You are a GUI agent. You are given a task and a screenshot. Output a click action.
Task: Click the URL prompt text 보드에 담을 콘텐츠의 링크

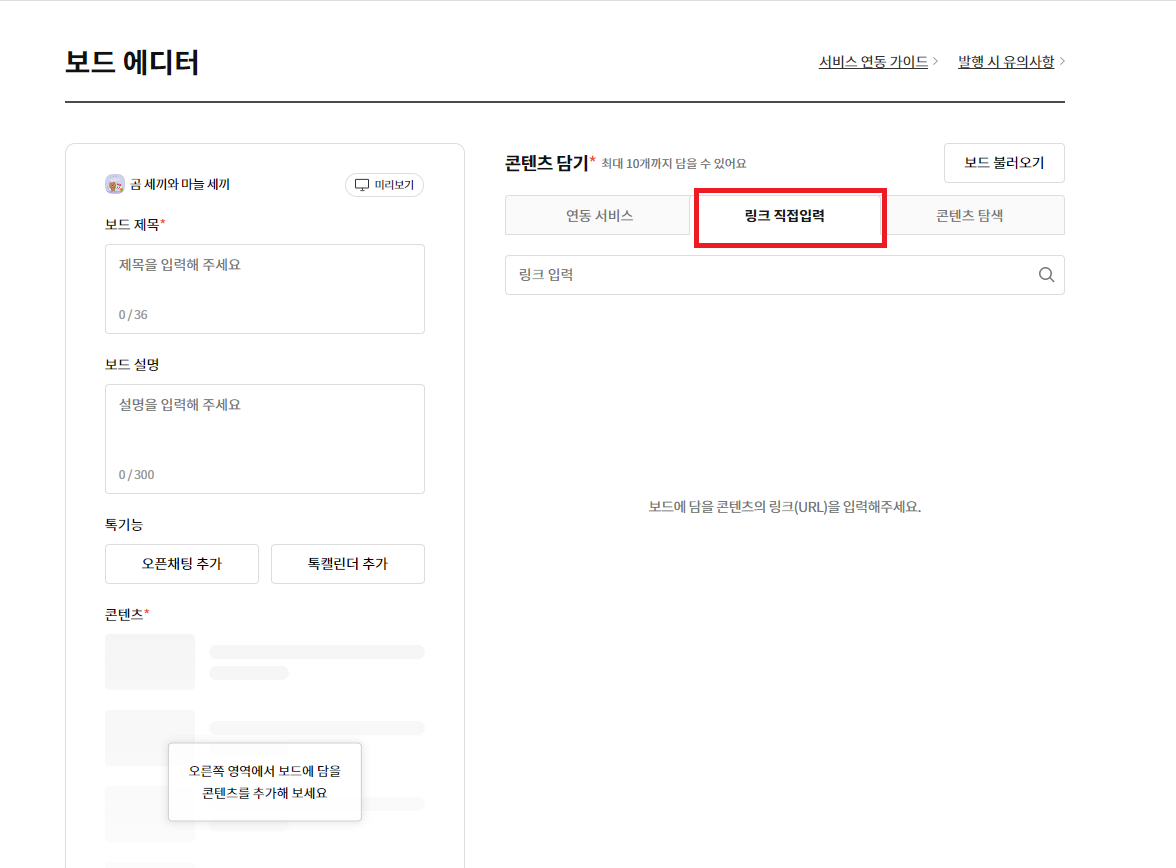784,507
